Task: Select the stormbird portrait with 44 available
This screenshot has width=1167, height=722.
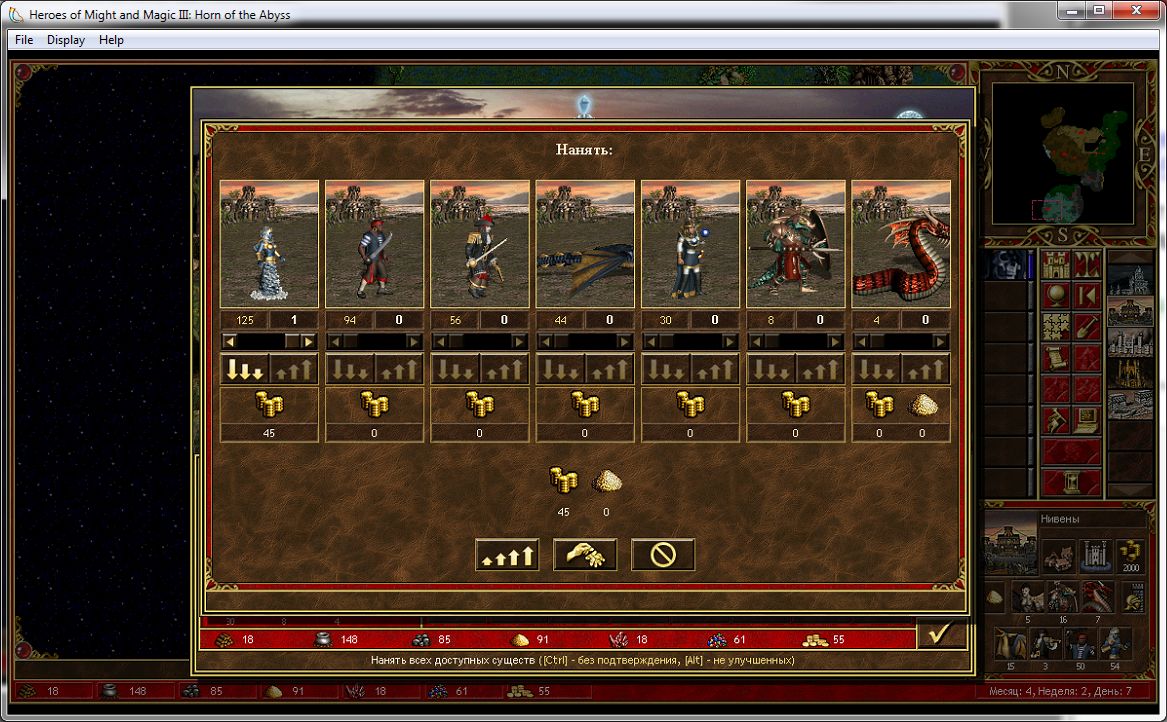Action: click(x=585, y=243)
